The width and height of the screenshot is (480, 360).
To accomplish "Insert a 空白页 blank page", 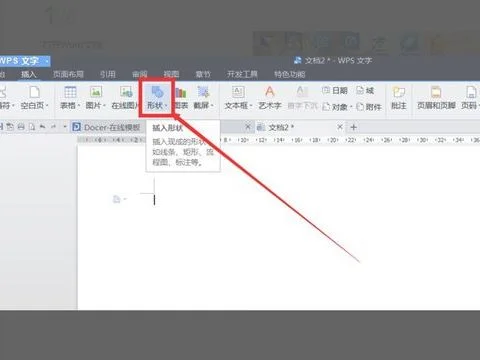I will click(x=34, y=98).
